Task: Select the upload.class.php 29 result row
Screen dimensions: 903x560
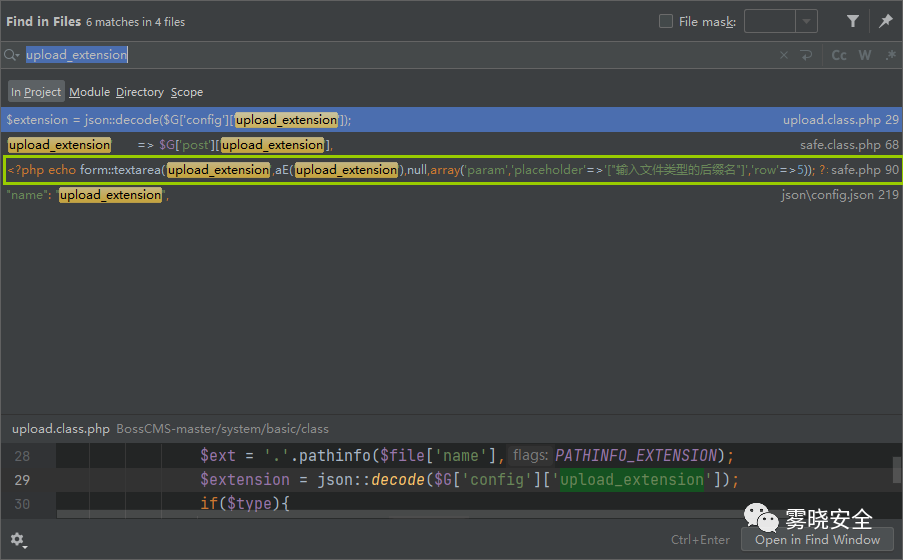Action: click(x=452, y=120)
